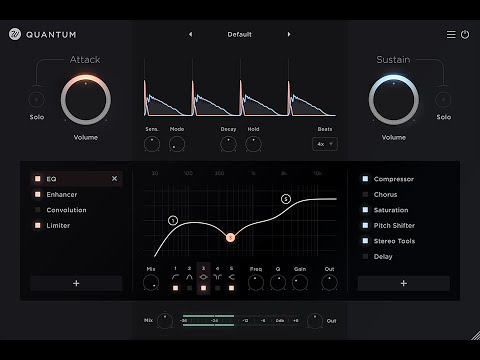This screenshot has height=360, width=480.
Task: Click the Hold knob
Action: click(x=253, y=144)
